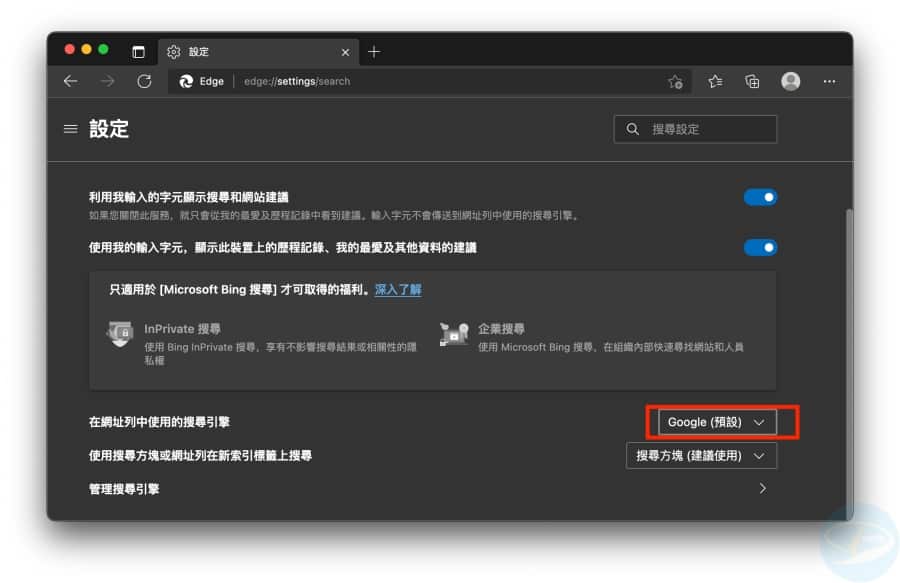Open the tab actions icon left of tab
The height and width of the screenshot is (583, 900).
tap(138, 52)
